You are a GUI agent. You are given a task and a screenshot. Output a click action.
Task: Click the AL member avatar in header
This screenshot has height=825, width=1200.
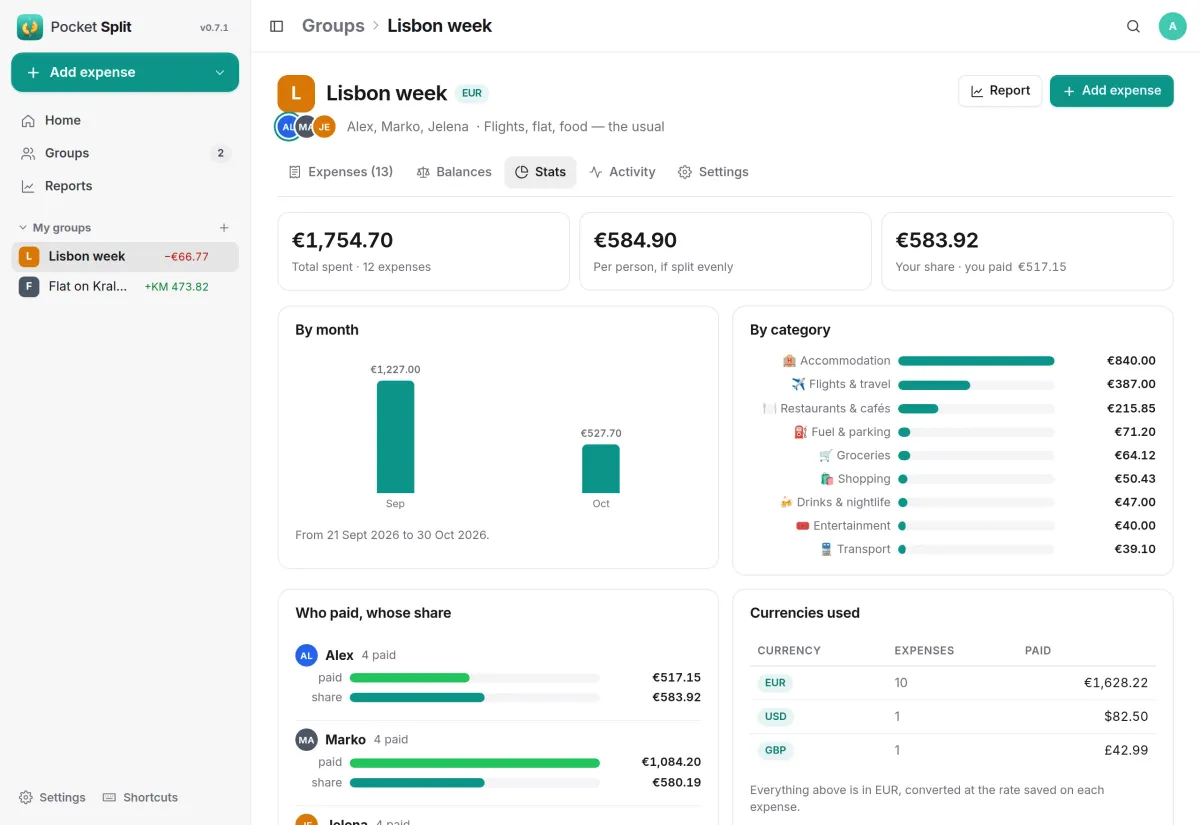pos(287,127)
